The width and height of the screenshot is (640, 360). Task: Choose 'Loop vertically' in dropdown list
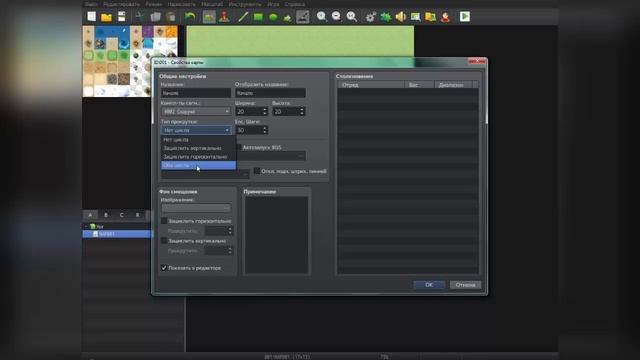(199, 148)
